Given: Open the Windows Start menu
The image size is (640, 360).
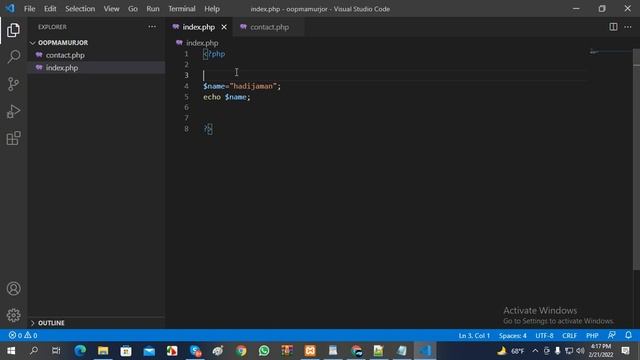Looking at the screenshot, I should (11, 351).
